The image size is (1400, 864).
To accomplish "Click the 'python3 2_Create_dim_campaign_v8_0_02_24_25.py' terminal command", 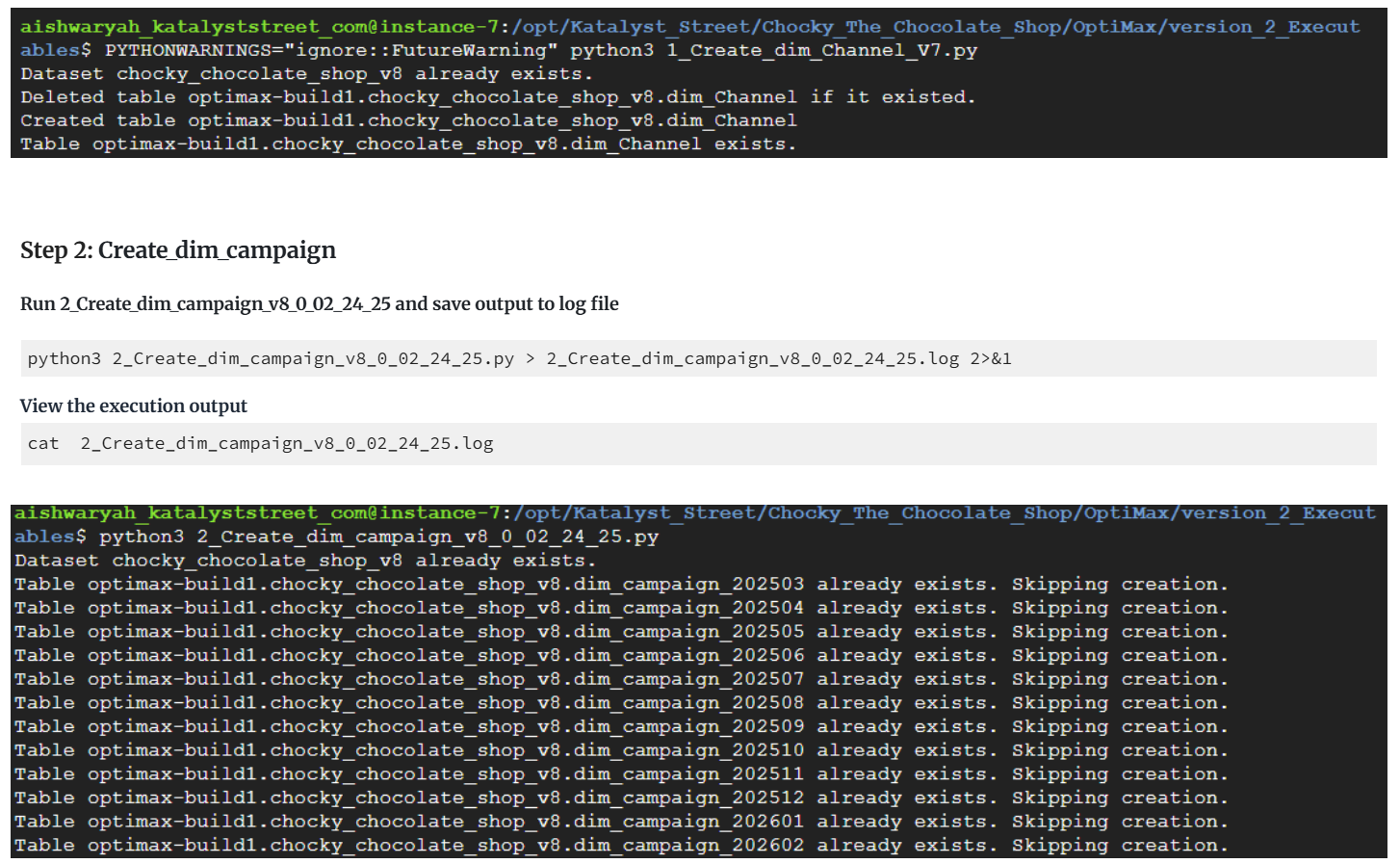I will (x=378, y=537).
